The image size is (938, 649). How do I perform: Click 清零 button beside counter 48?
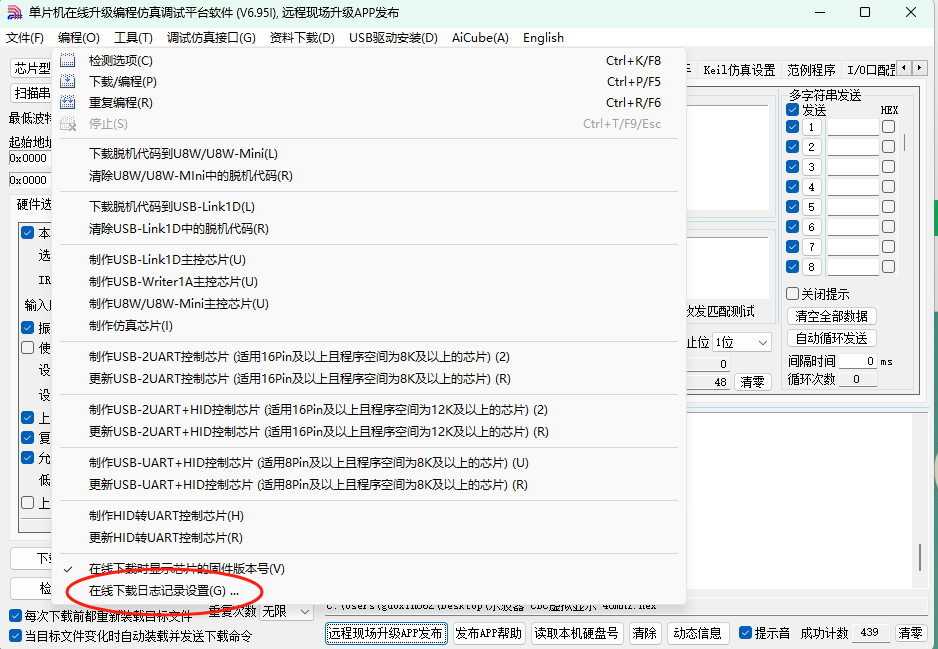click(x=753, y=382)
